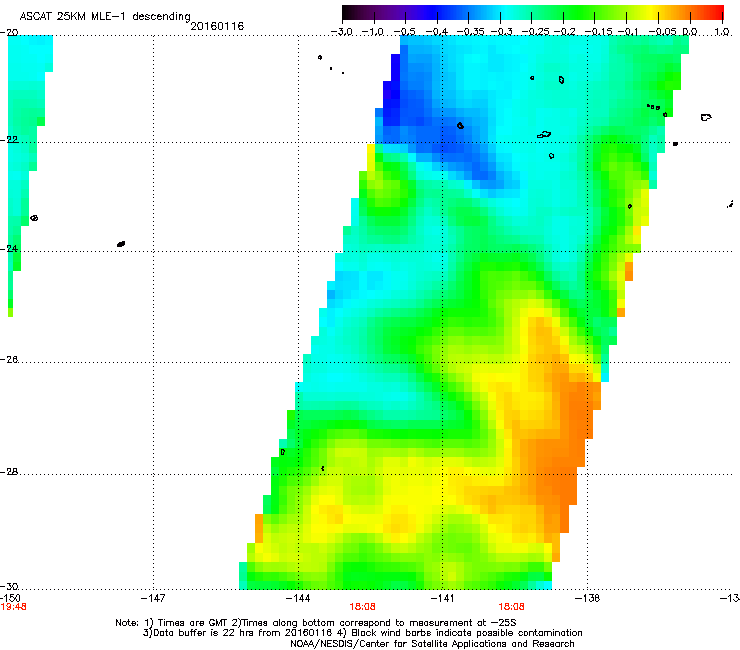This screenshot has height=650, width=740.
Task: Click the '-141' longitude axis label
Action: click(x=442, y=598)
